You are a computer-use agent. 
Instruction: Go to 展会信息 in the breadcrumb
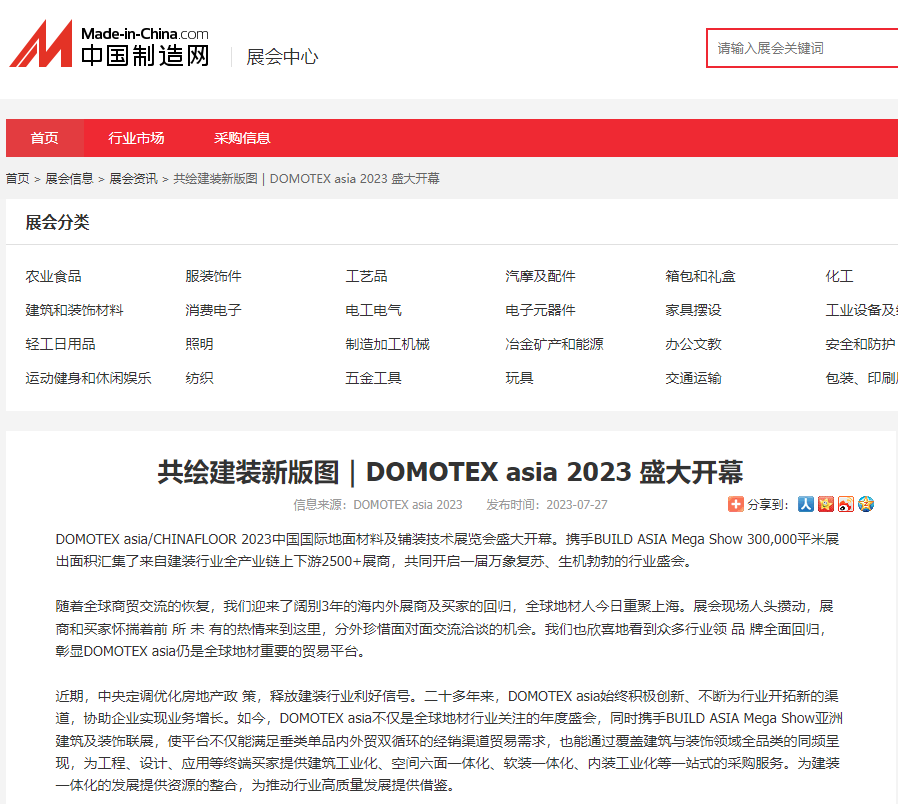tap(69, 179)
